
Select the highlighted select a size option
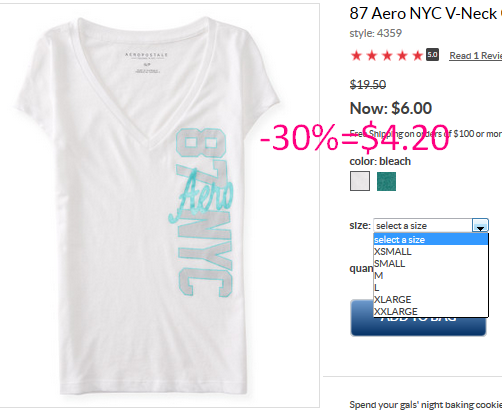tap(431, 239)
